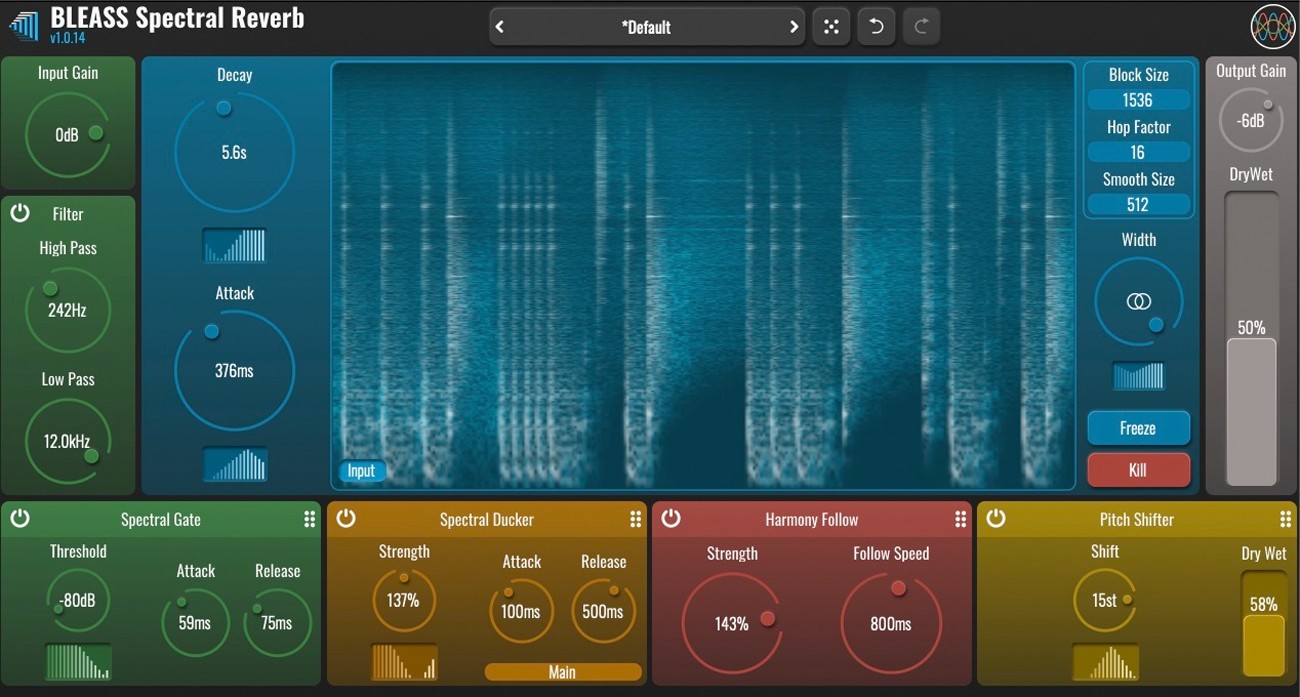Click the red Kill button
Screen dimensions: 1300x697
[x=1138, y=470]
